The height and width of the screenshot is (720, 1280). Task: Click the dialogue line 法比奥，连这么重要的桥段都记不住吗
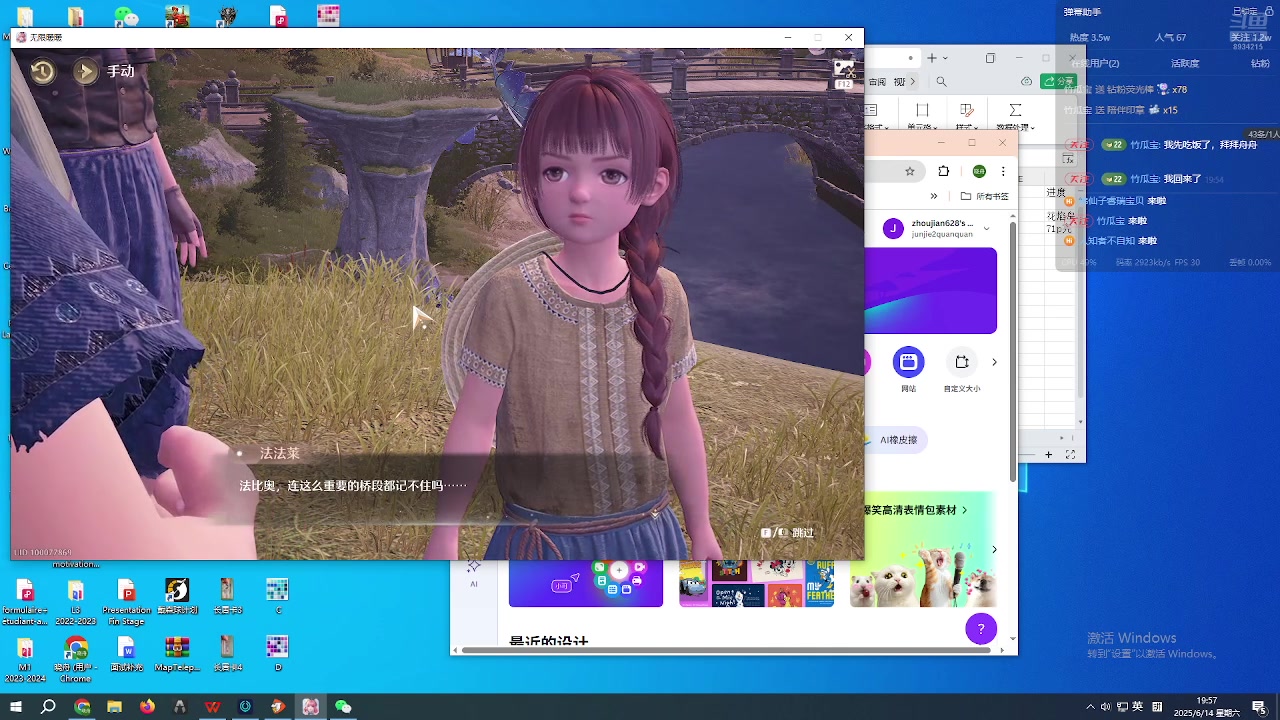pos(352,485)
